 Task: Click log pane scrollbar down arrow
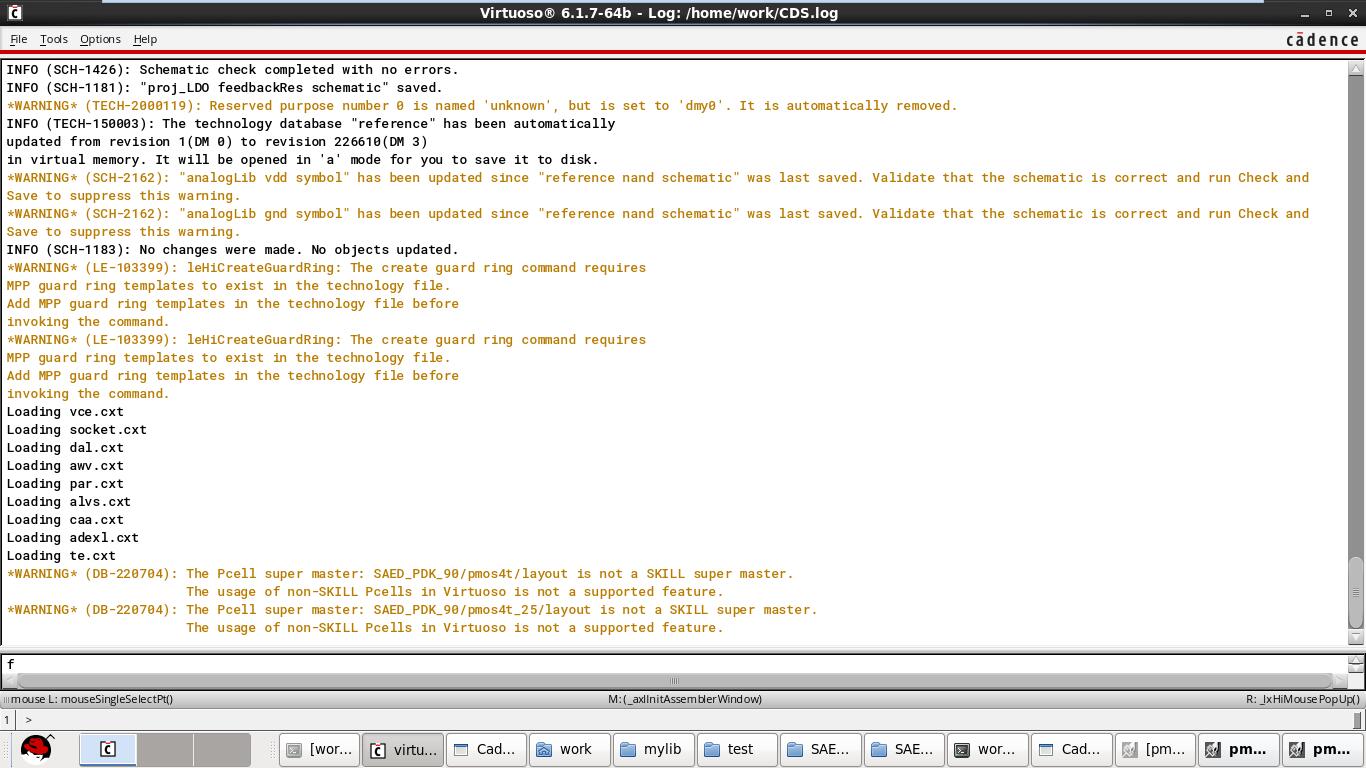point(1356,637)
